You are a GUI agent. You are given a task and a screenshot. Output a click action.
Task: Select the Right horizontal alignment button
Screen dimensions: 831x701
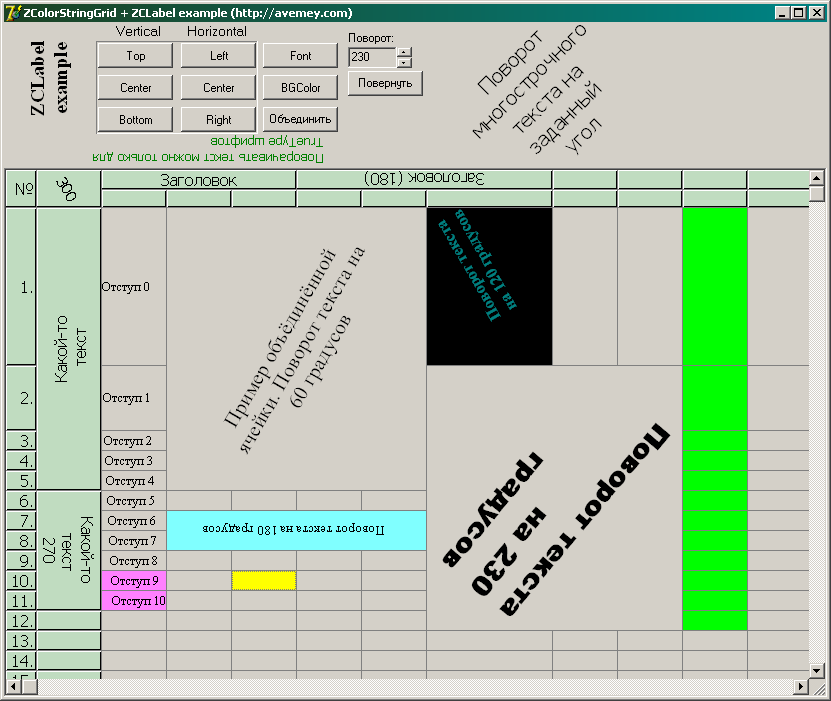(219, 120)
